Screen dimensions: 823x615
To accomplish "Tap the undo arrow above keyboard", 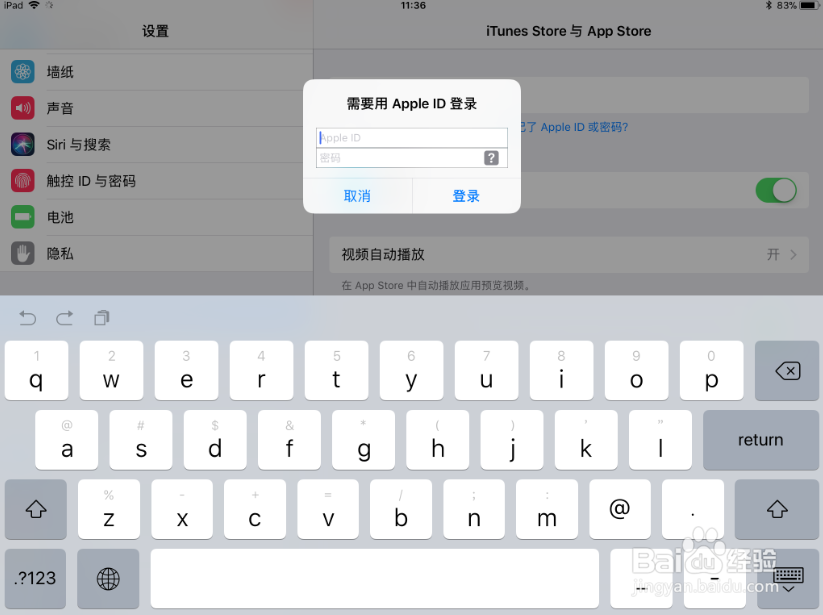I will [x=27, y=318].
